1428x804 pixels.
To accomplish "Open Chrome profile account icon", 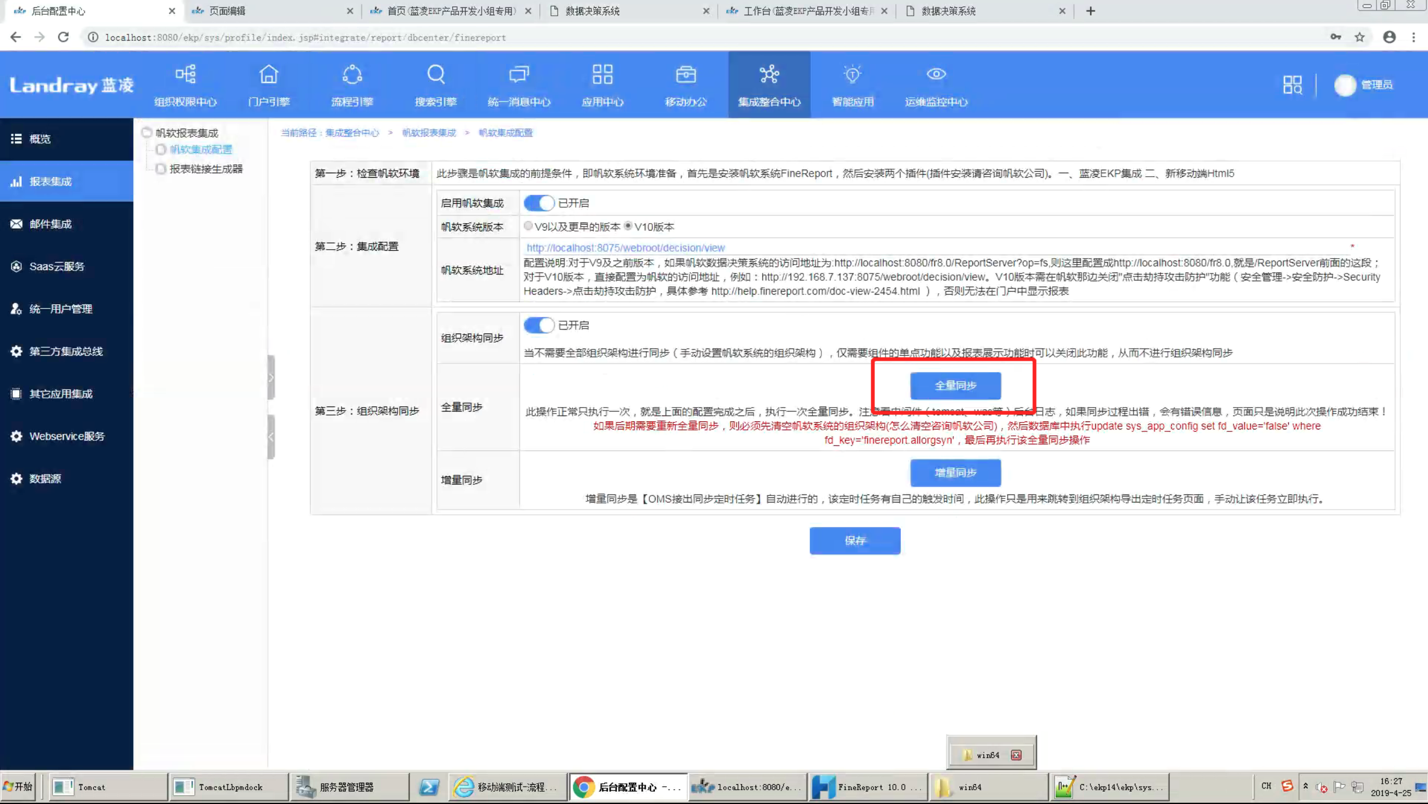I will coord(1389,37).
